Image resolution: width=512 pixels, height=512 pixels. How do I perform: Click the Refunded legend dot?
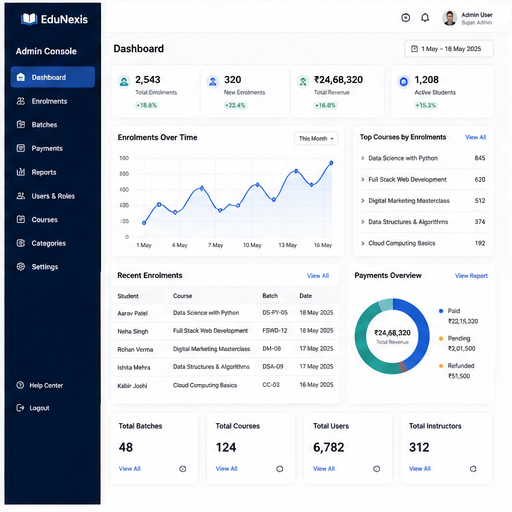point(441,366)
